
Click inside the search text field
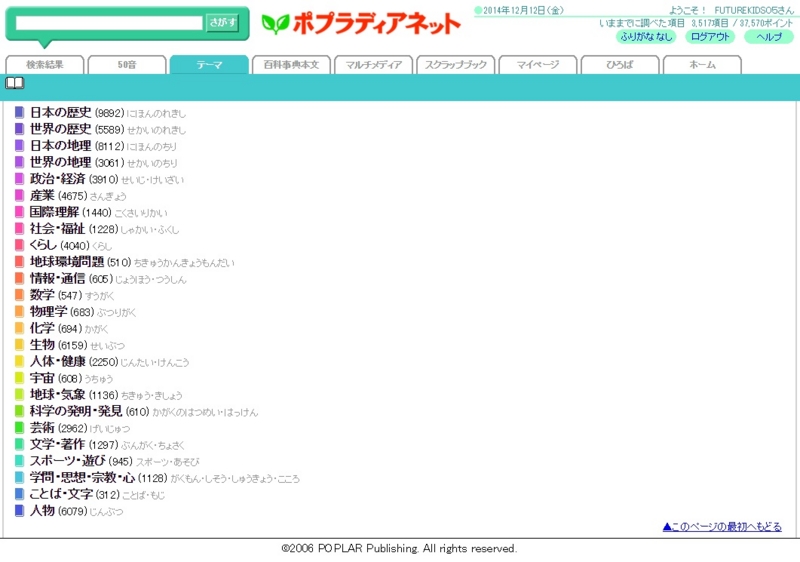point(109,23)
